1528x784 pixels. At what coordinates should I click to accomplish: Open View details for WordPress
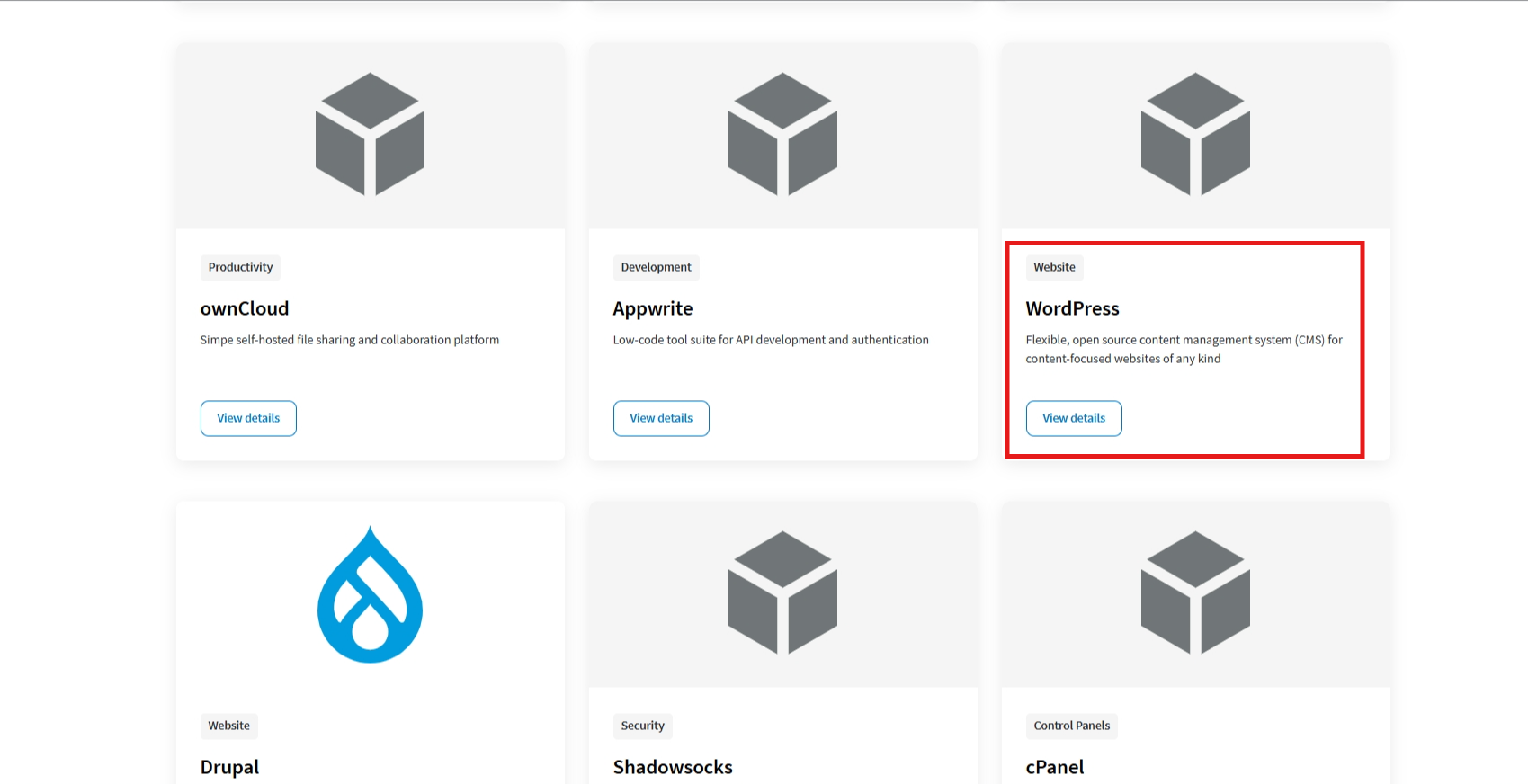(1074, 418)
